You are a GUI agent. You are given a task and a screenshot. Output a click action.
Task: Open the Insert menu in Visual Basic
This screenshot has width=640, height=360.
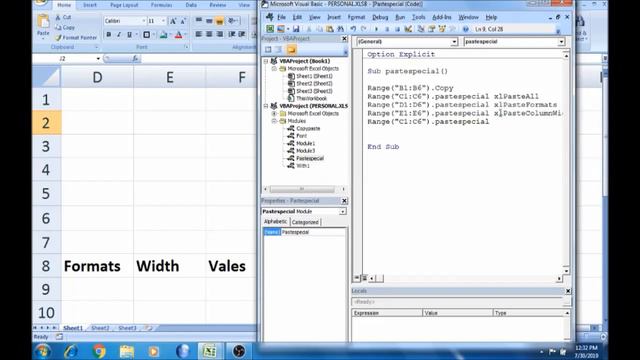[334, 17]
